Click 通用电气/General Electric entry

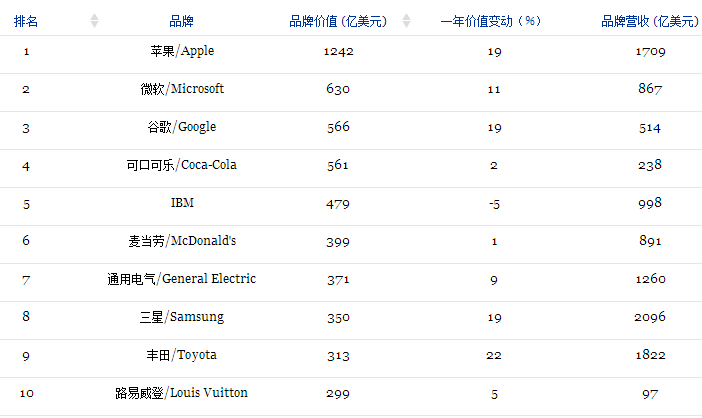[x=181, y=279]
